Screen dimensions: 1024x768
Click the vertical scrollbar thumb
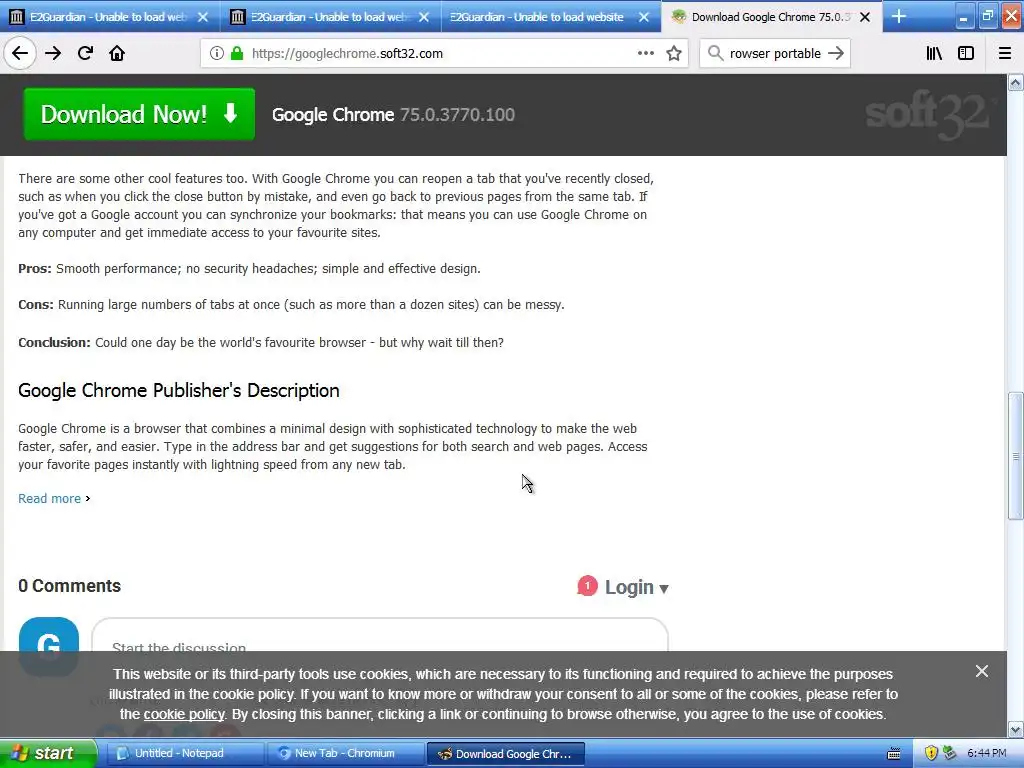1015,456
